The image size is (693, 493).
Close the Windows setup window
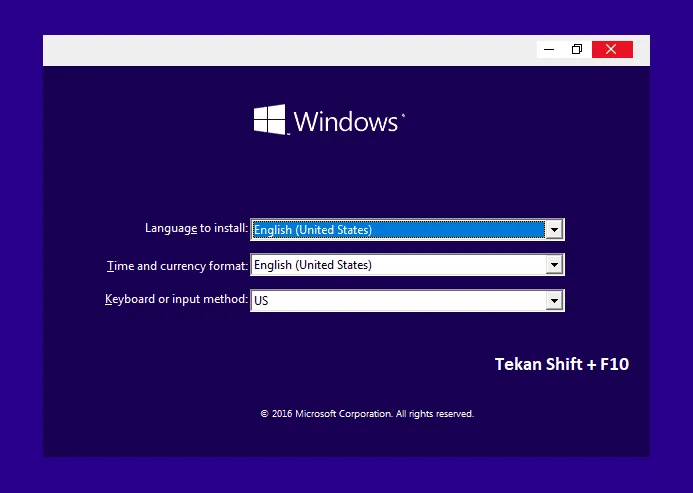(x=612, y=49)
